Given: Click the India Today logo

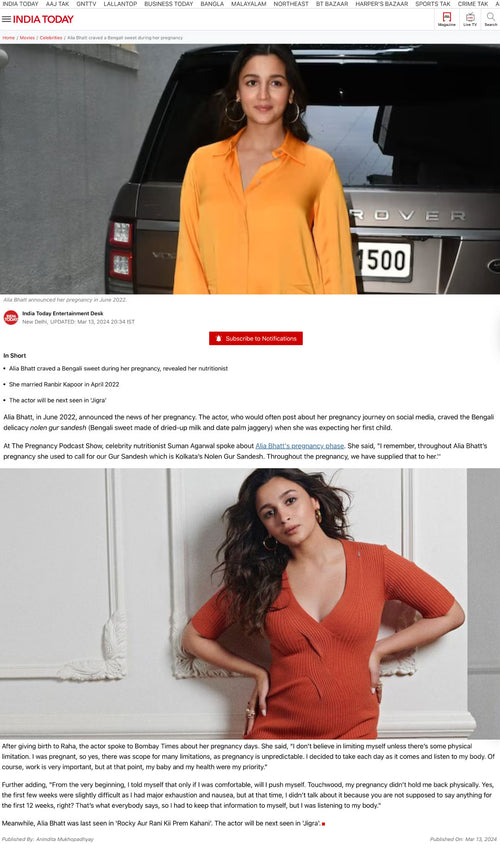Looking at the screenshot, I should [x=43, y=19].
